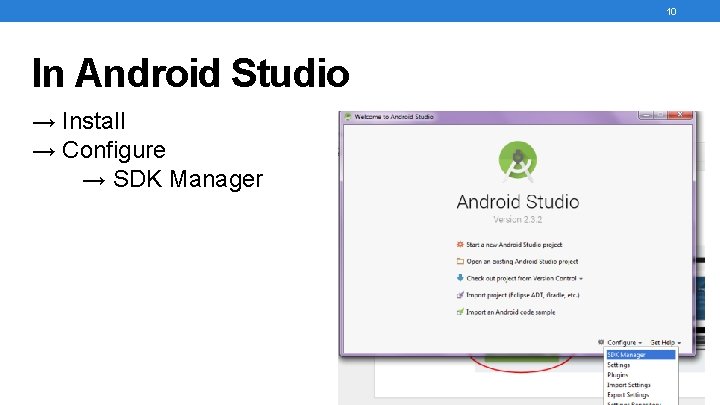Image resolution: width=720 pixels, height=405 pixels.
Task: Click the slide title In Android Studio
Action: 191,73
